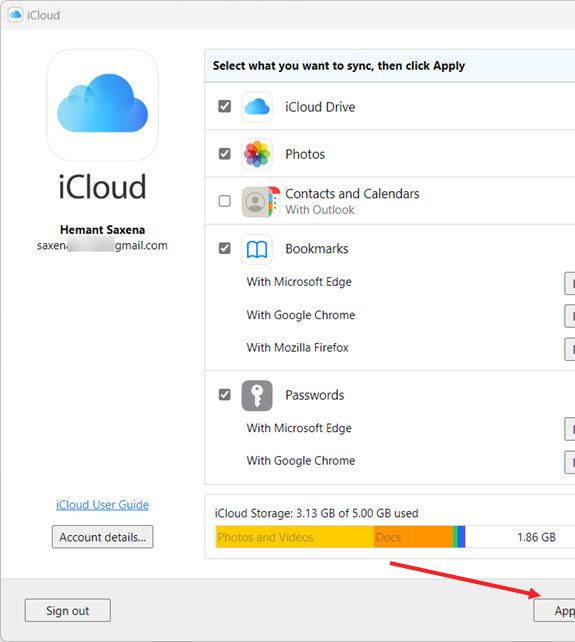Click the Sign out button
Image resolution: width=575 pixels, height=642 pixels.
68,610
